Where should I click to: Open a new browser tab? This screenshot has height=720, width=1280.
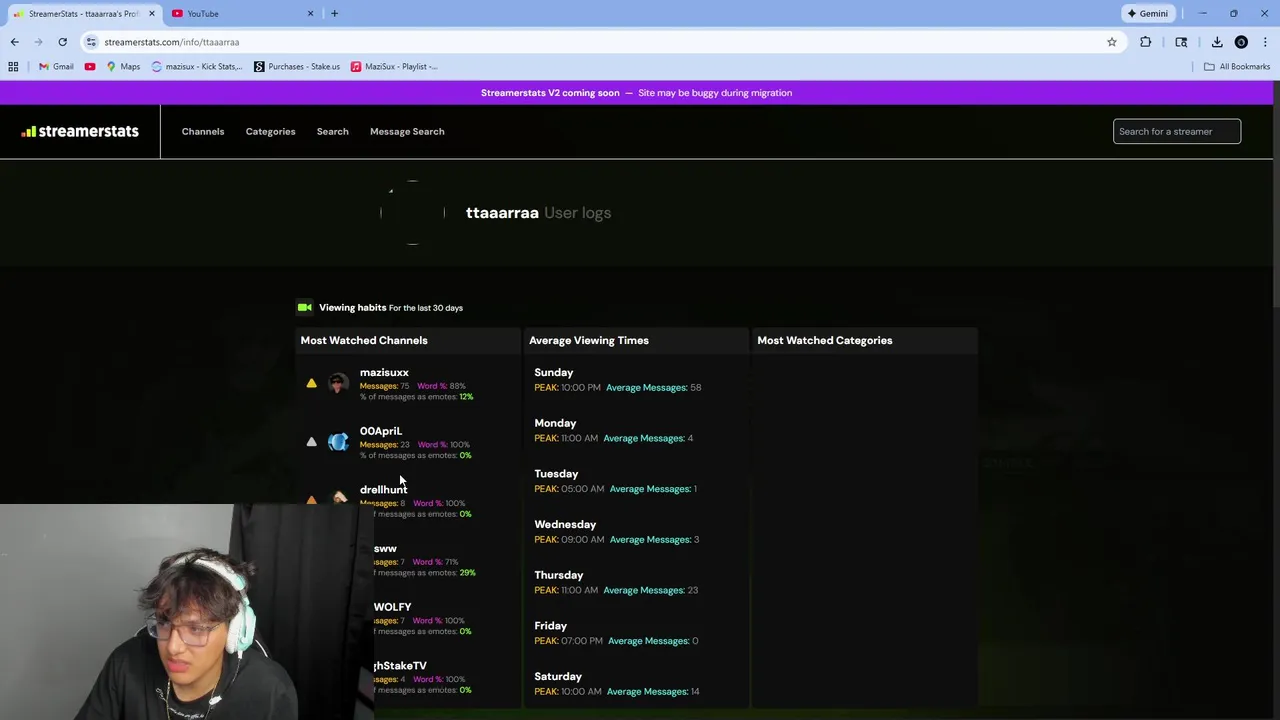334,13
